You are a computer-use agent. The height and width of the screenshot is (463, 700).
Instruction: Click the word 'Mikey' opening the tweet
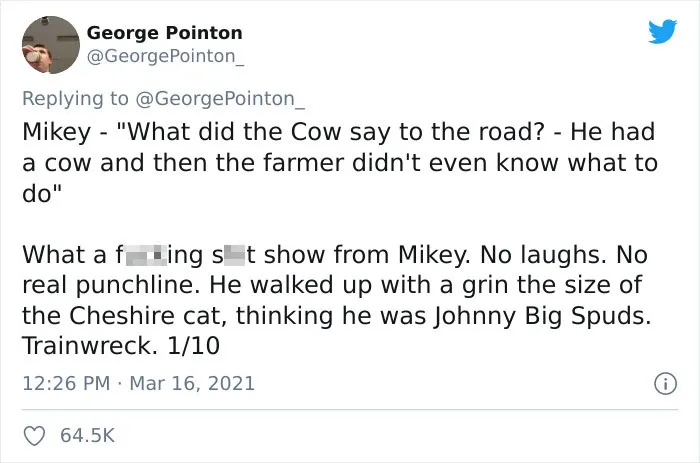click(x=57, y=133)
